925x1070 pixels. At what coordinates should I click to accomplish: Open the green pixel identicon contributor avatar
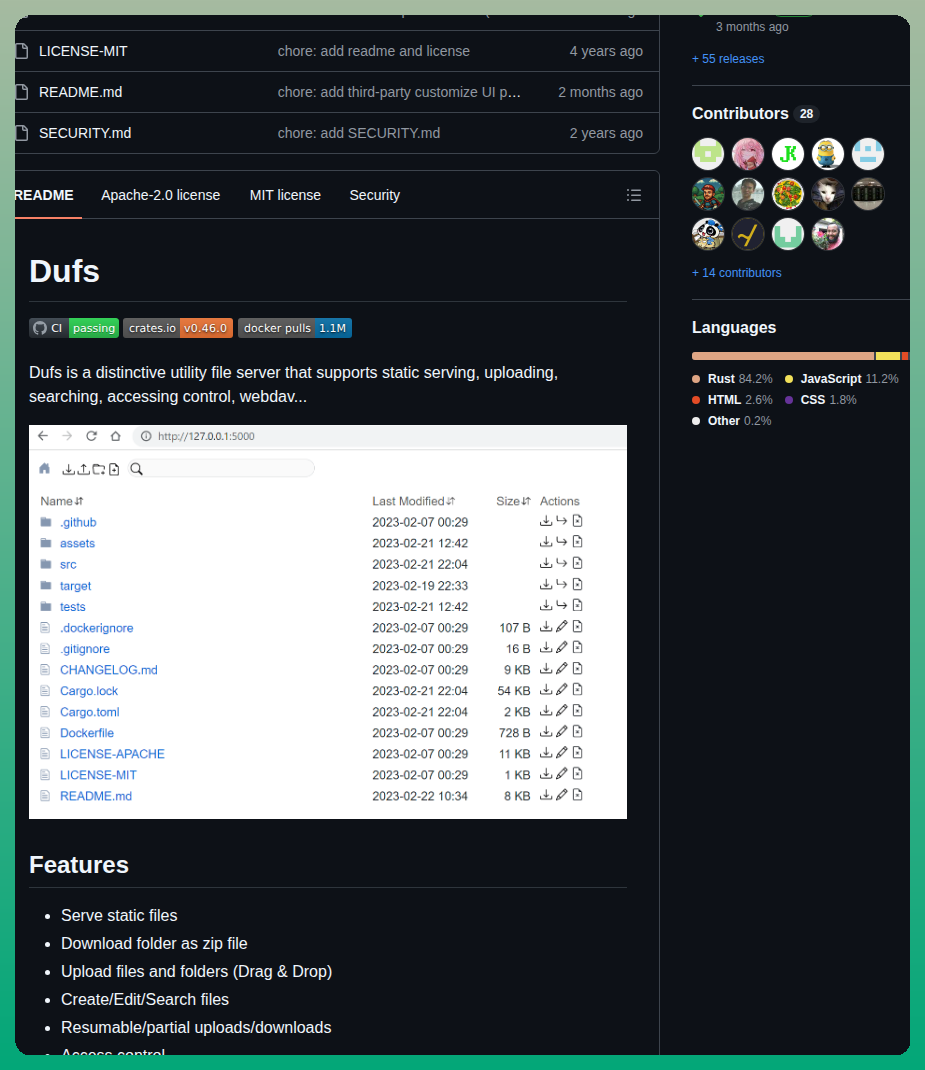[x=708, y=154]
